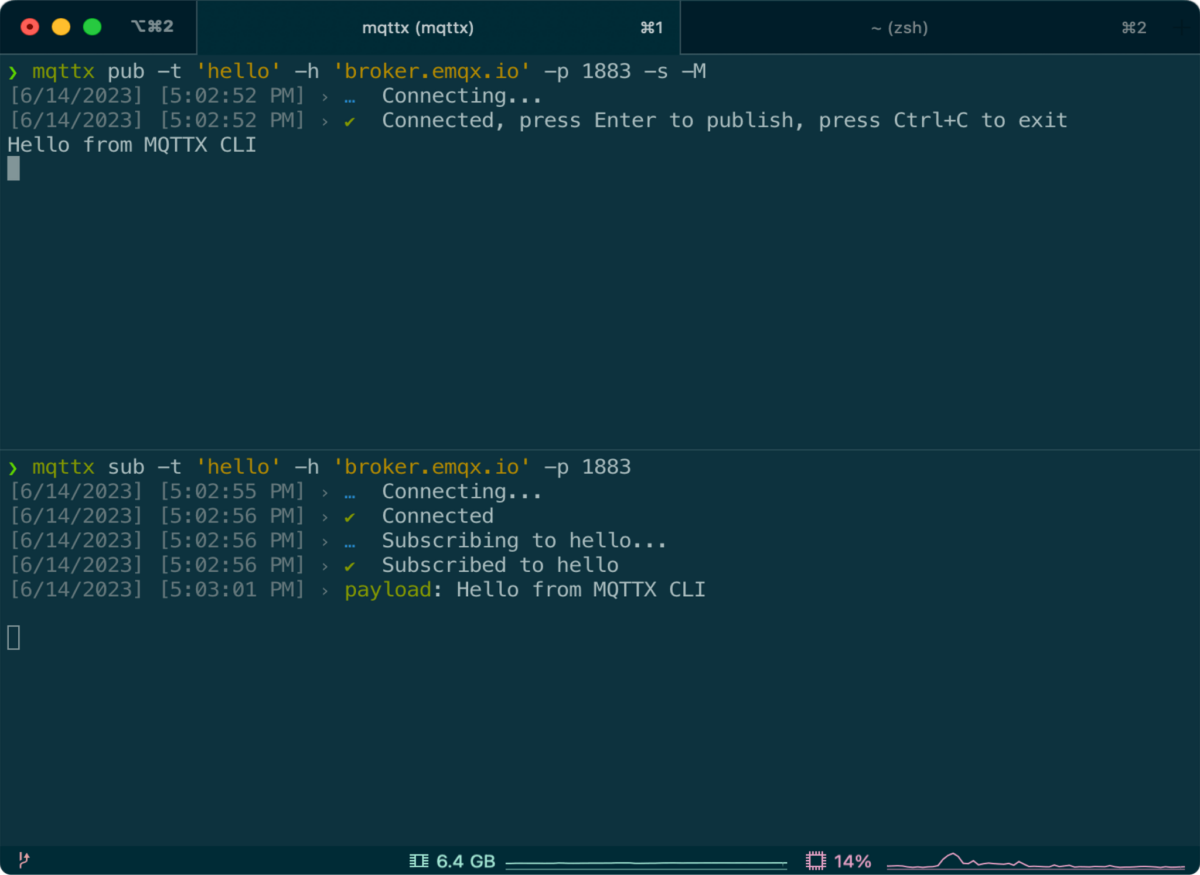Image resolution: width=1200 pixels, height=875 pixels.
Task: Click the 14% CPU usage value
Action: point(853,861)
